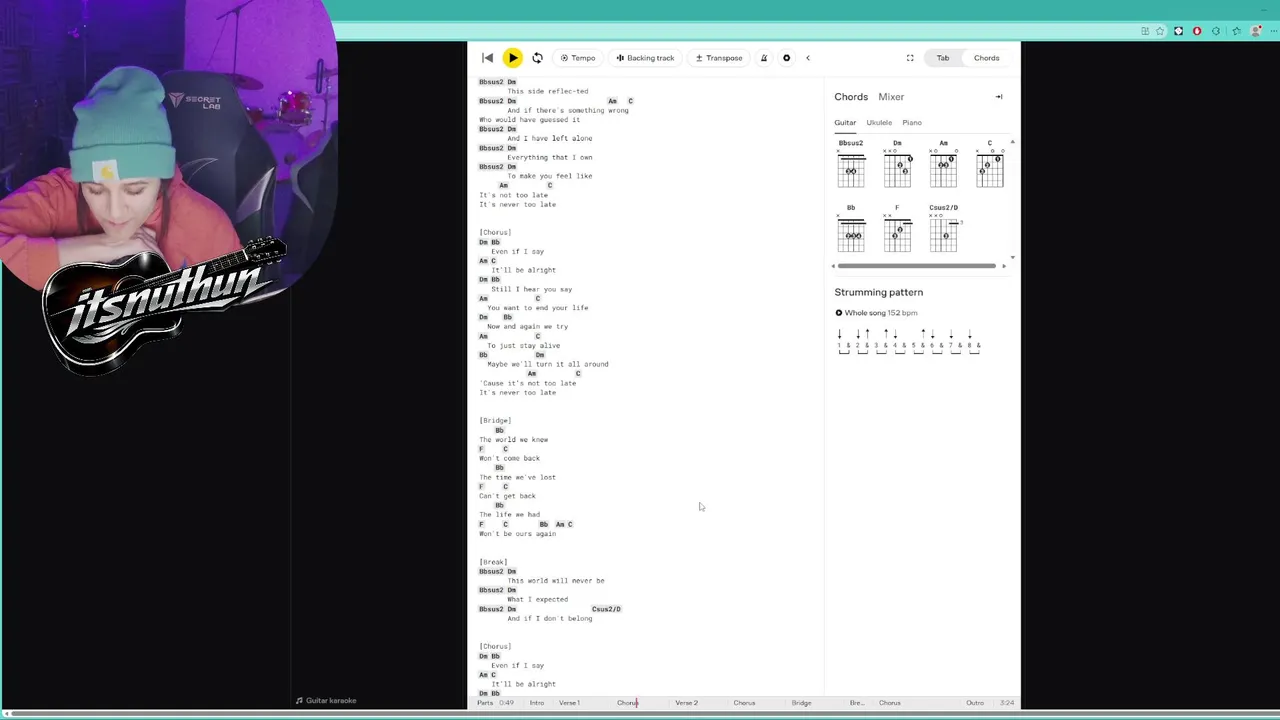The image size is (1280, 720).
Task: Open browser Extensions puzzle icon
Action: click(1215, 31)
